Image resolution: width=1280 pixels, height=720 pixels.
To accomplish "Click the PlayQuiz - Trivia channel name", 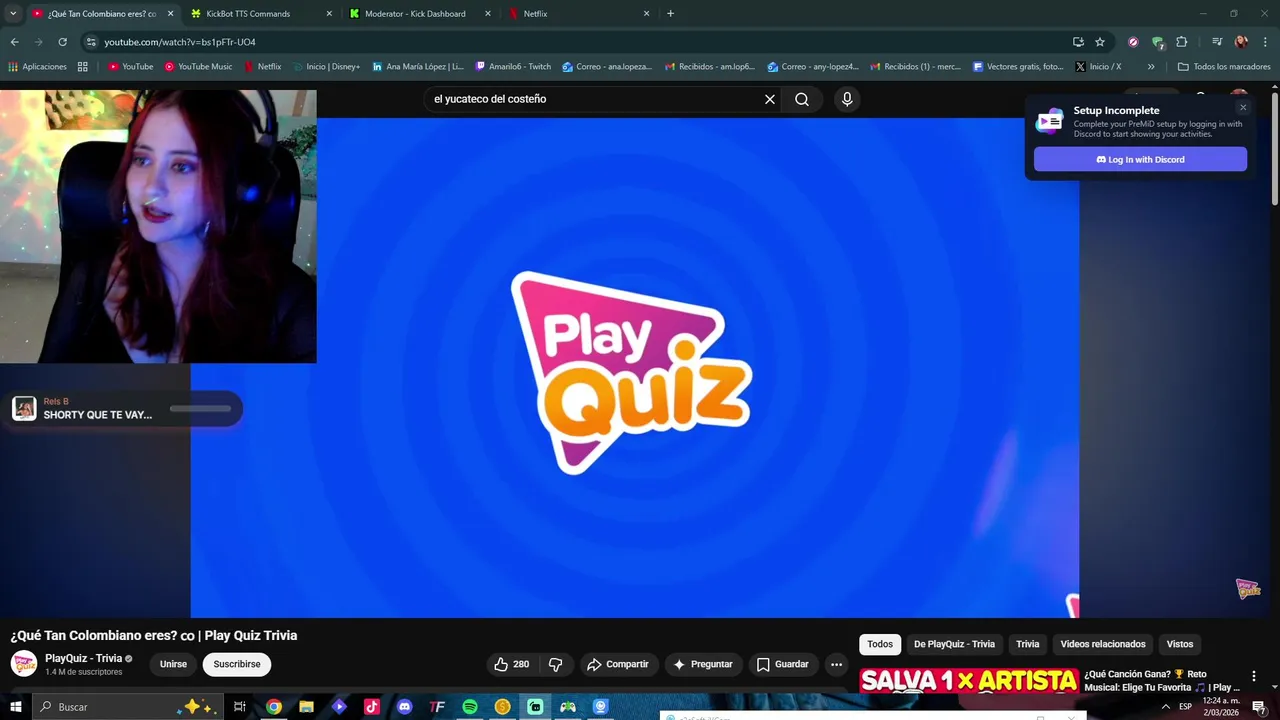I will coord(83,658).
